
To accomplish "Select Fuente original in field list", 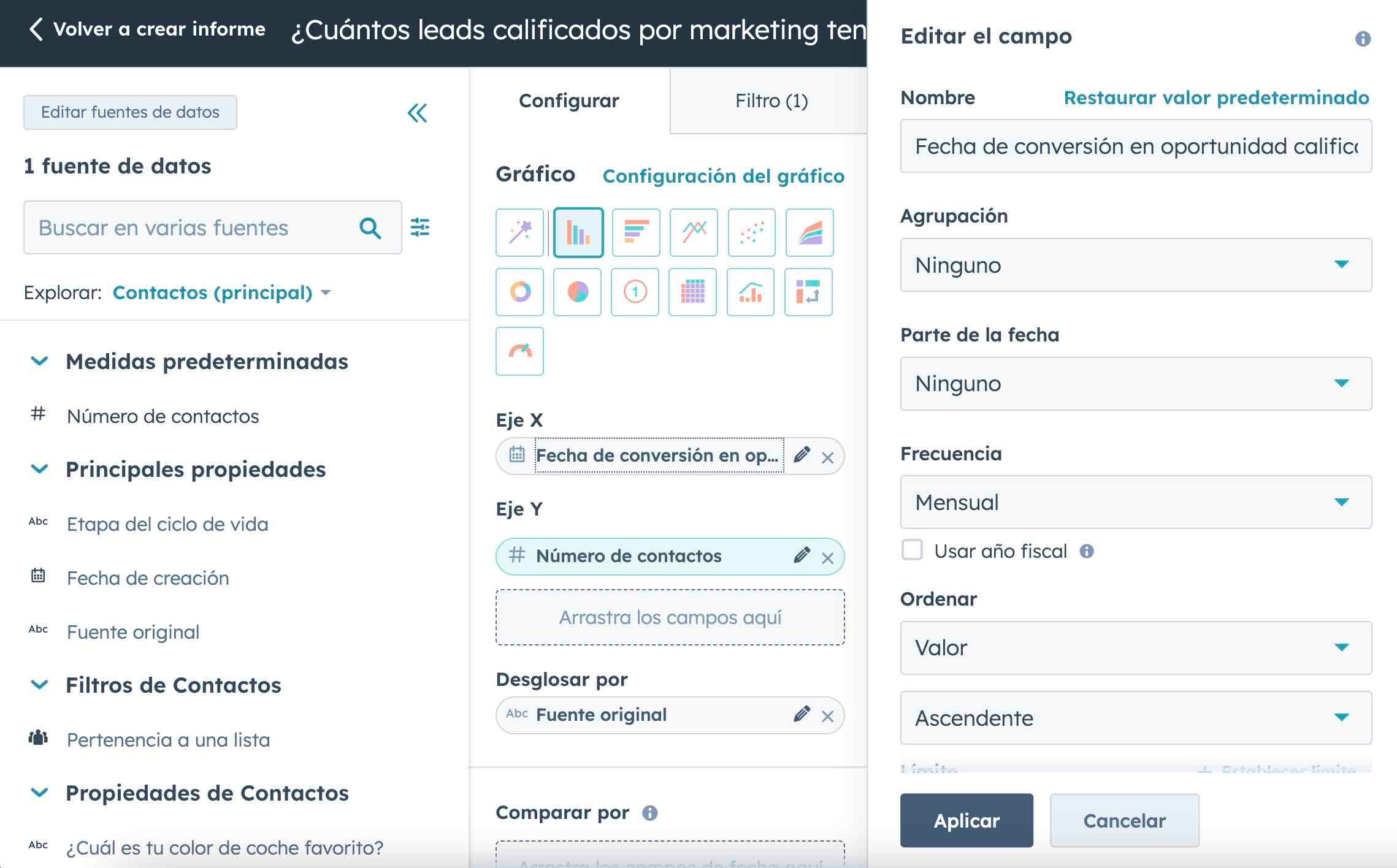I will (x=133, y=632).
